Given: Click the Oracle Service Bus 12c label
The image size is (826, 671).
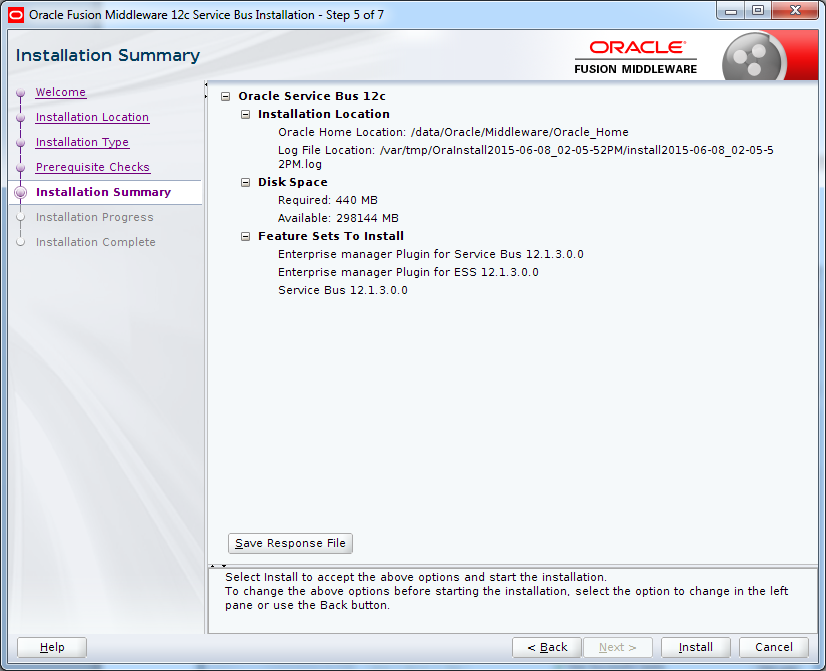Looking at the screenshot, I should (x=312, y=96).
